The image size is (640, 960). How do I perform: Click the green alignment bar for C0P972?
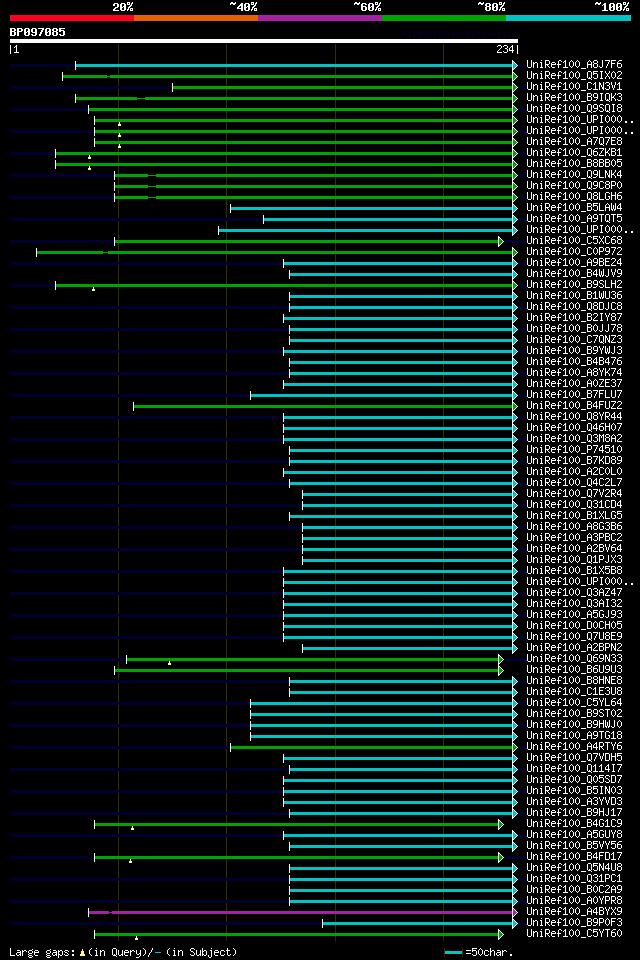click(x=276, y=252)
